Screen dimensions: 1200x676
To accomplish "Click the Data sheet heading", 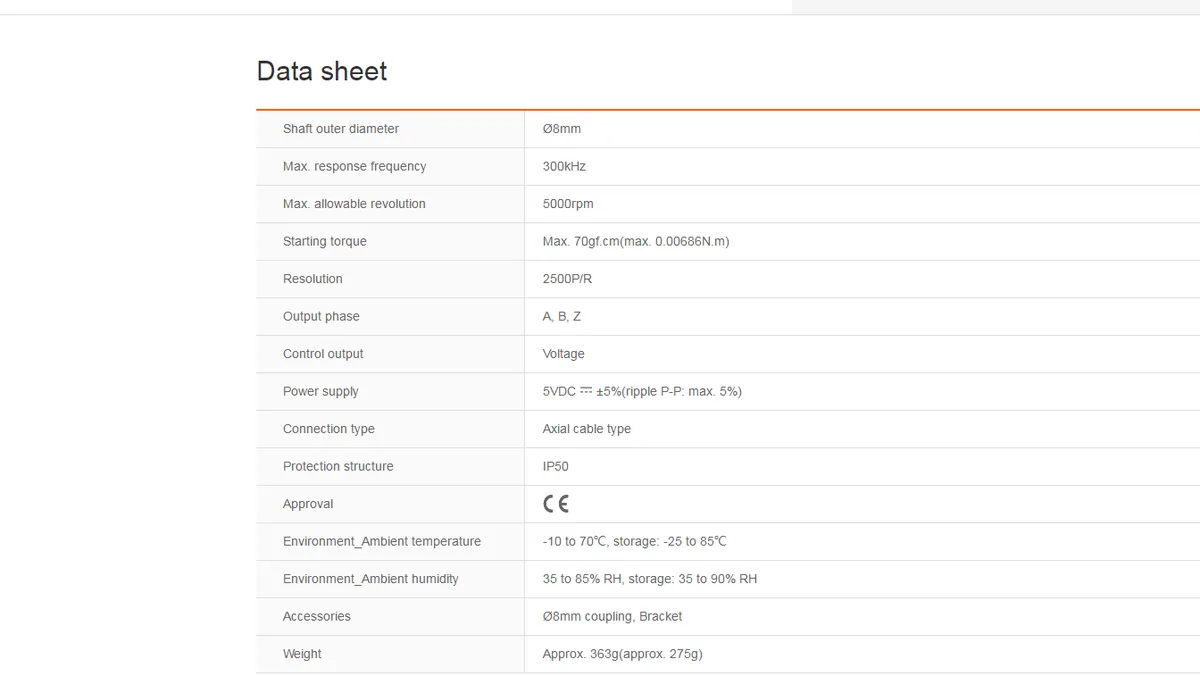I will 322,71.
